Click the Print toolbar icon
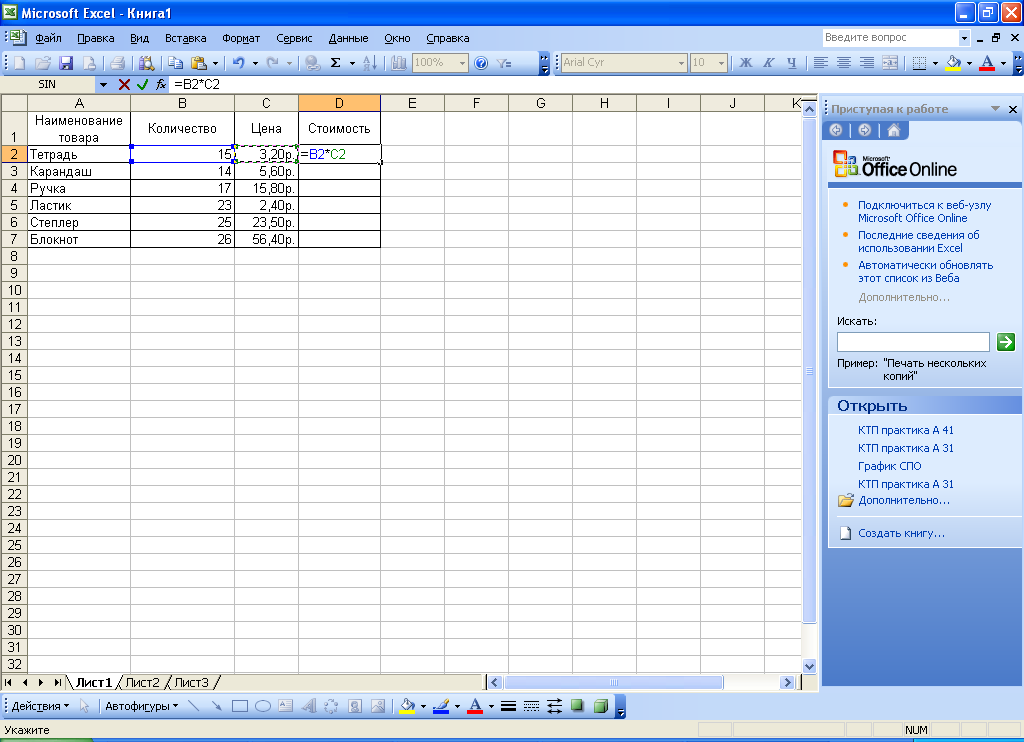 point(118,63)
